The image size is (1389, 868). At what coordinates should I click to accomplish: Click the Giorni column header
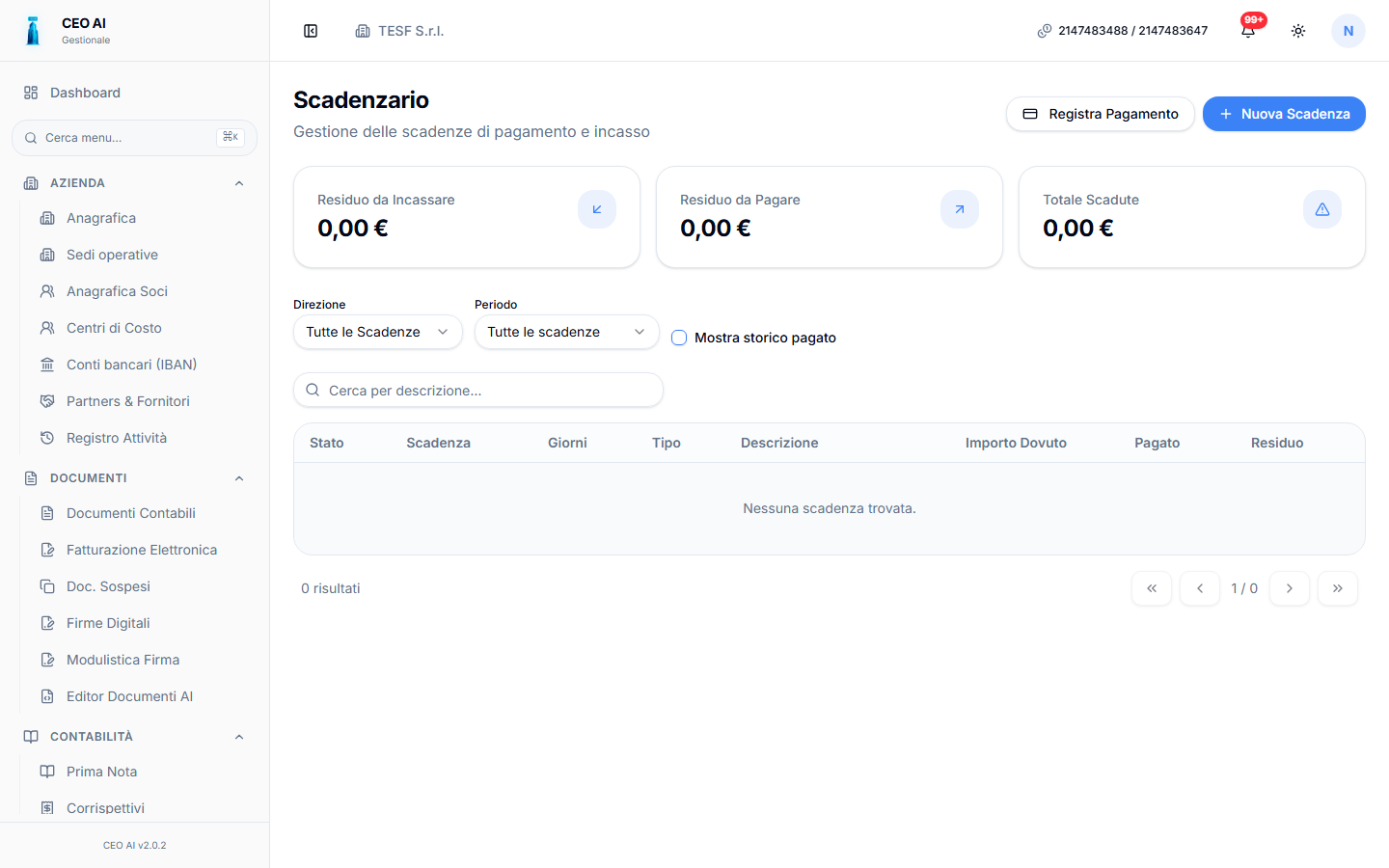coord(567,443)
